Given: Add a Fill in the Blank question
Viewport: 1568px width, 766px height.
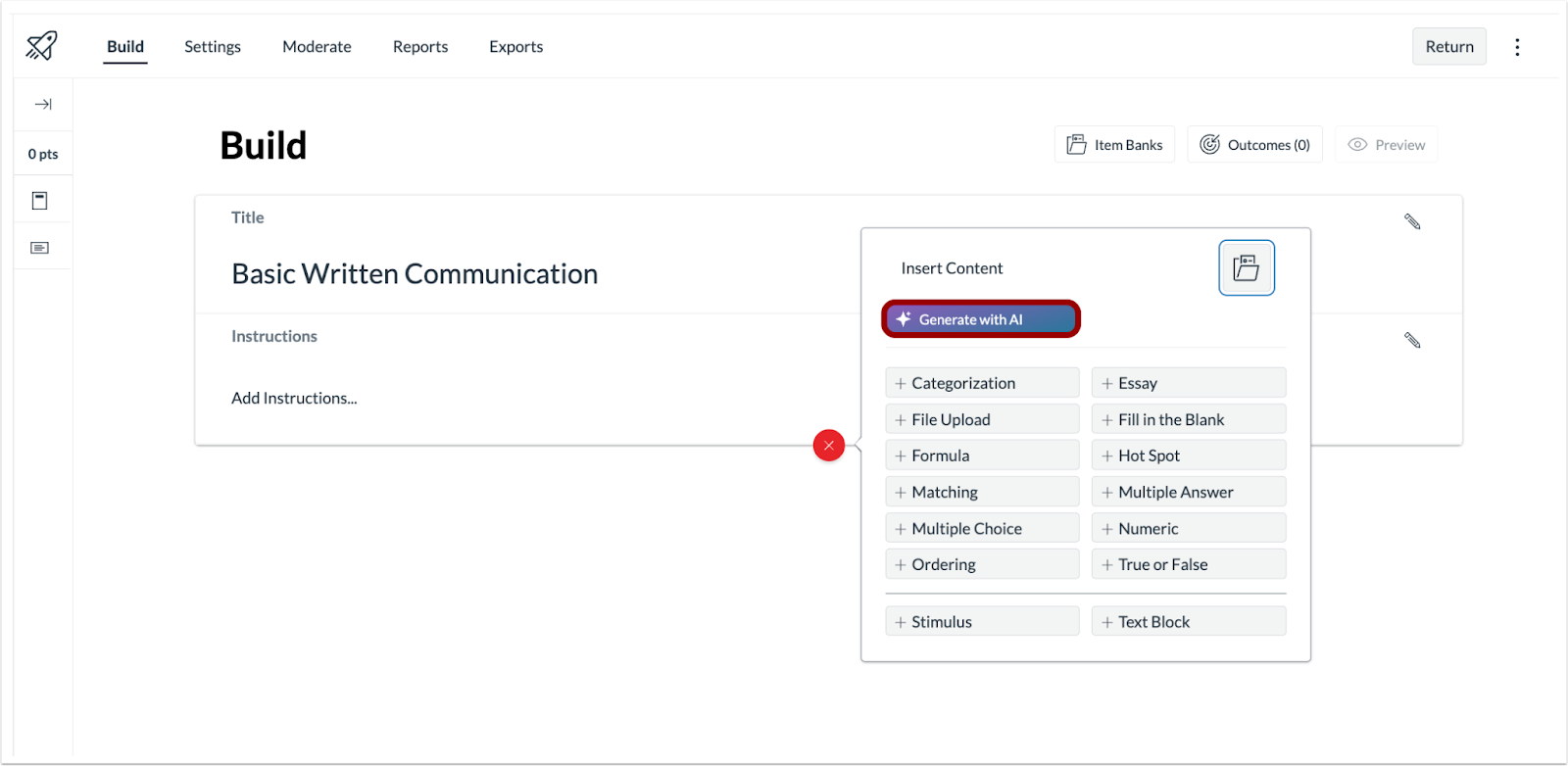Looking at the screenshot, I should tap(1189, 419).
